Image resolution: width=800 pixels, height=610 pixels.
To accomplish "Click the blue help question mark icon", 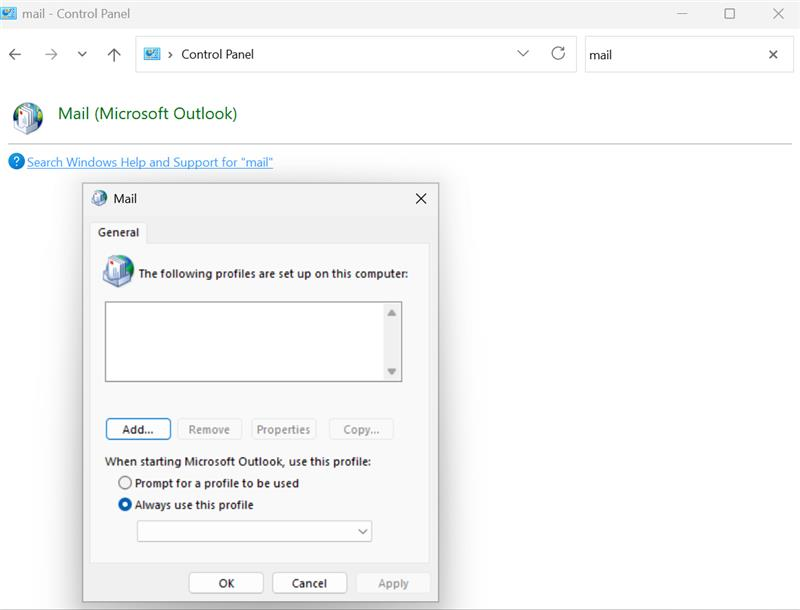I will click(x=16, y=162).
